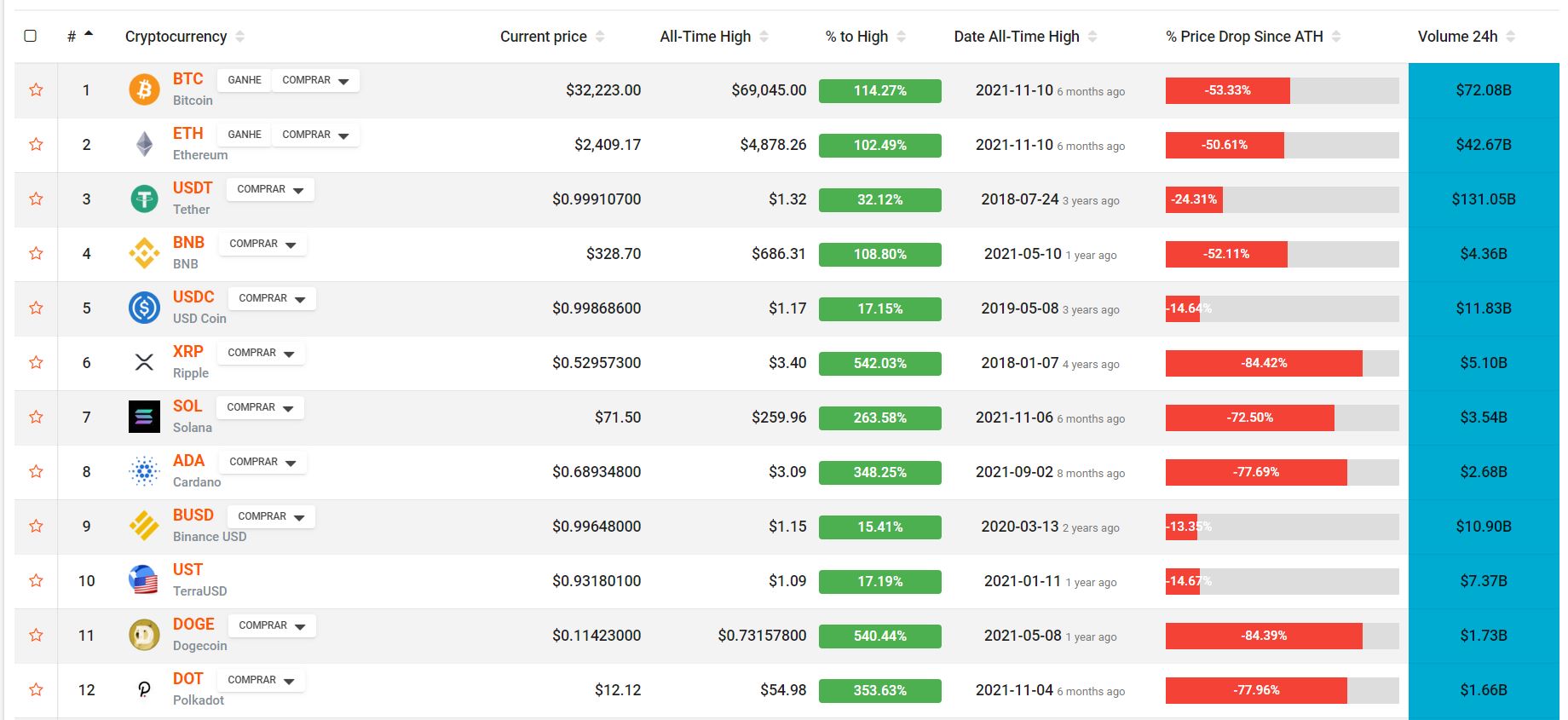The width and height of the screenshot is (1568, 720).
Task: Open the COMPRAR dropdown for USDC
Action: tap(272, 298)
